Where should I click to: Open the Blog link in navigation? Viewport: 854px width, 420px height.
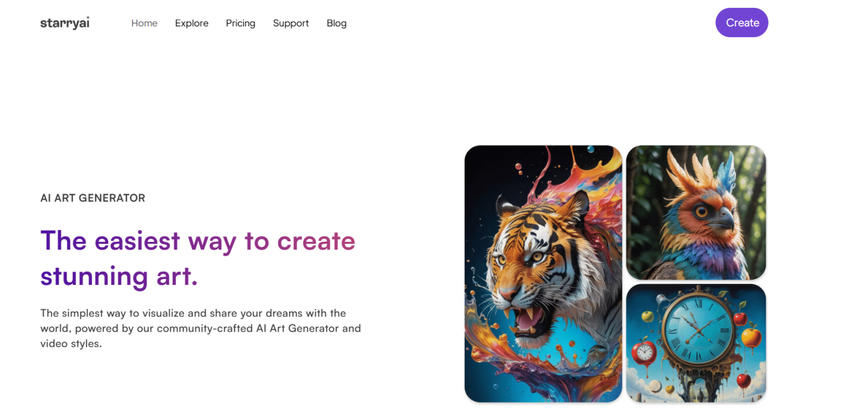pos(337,23)
